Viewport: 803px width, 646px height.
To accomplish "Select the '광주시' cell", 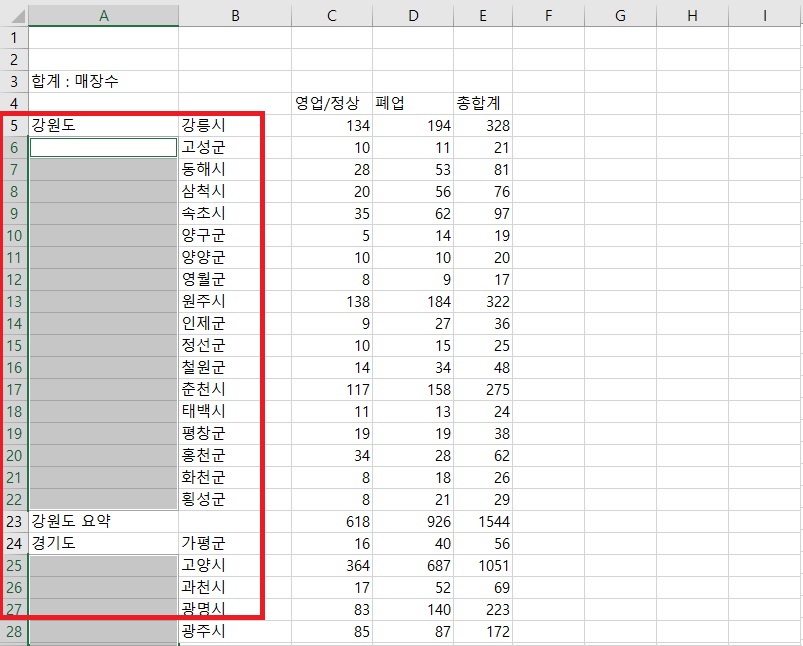I will click(x=235, y=632).
